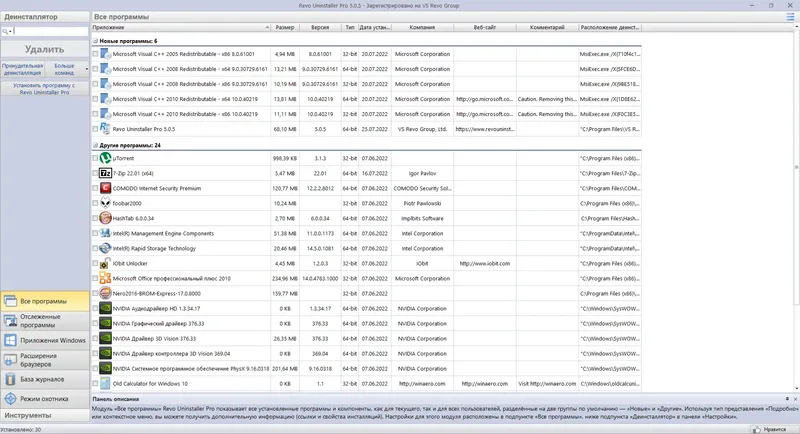Viewport: 800px width, 434px height.
Task: Open the winaero.com website link
Action: [485, 384]
